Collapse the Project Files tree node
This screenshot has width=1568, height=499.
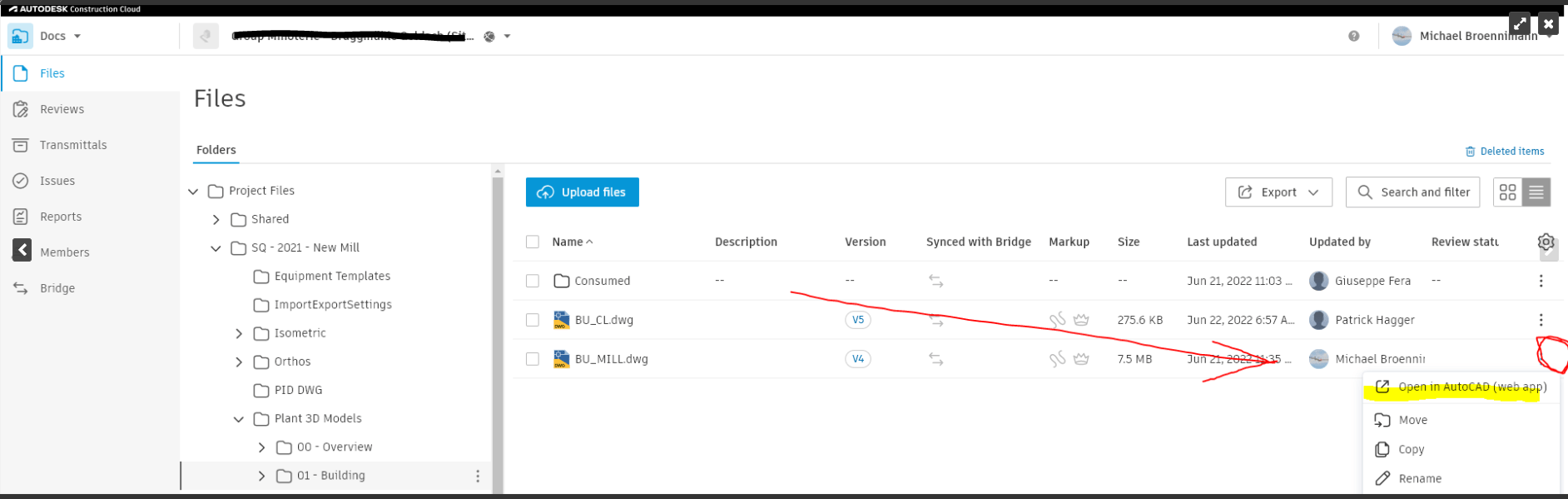click(x=193, y=192)
